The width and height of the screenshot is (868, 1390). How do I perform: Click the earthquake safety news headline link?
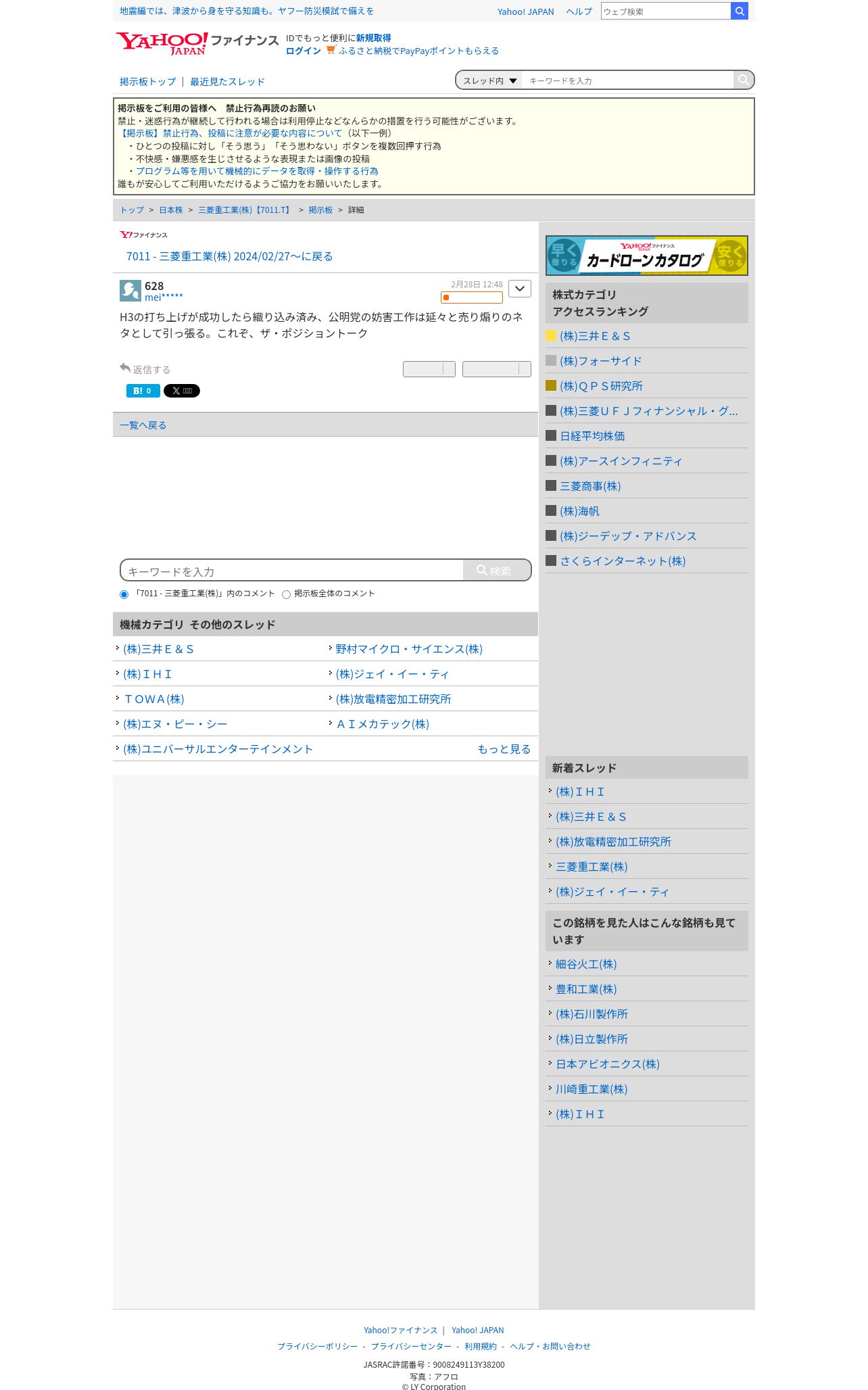click(247, 11)
